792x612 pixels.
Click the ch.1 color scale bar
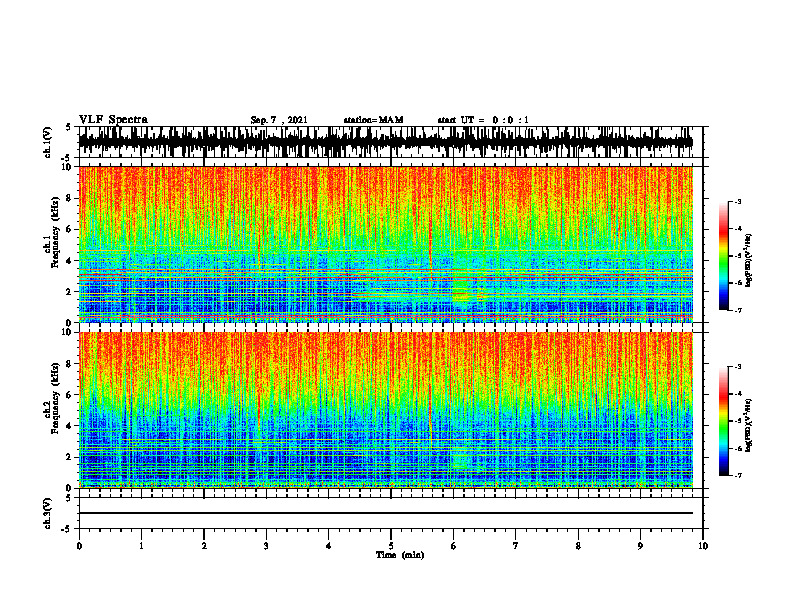(x=724, y=255)
